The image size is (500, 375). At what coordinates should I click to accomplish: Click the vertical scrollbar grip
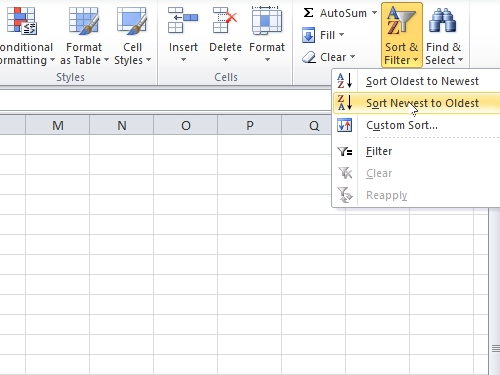coord(496,349)
